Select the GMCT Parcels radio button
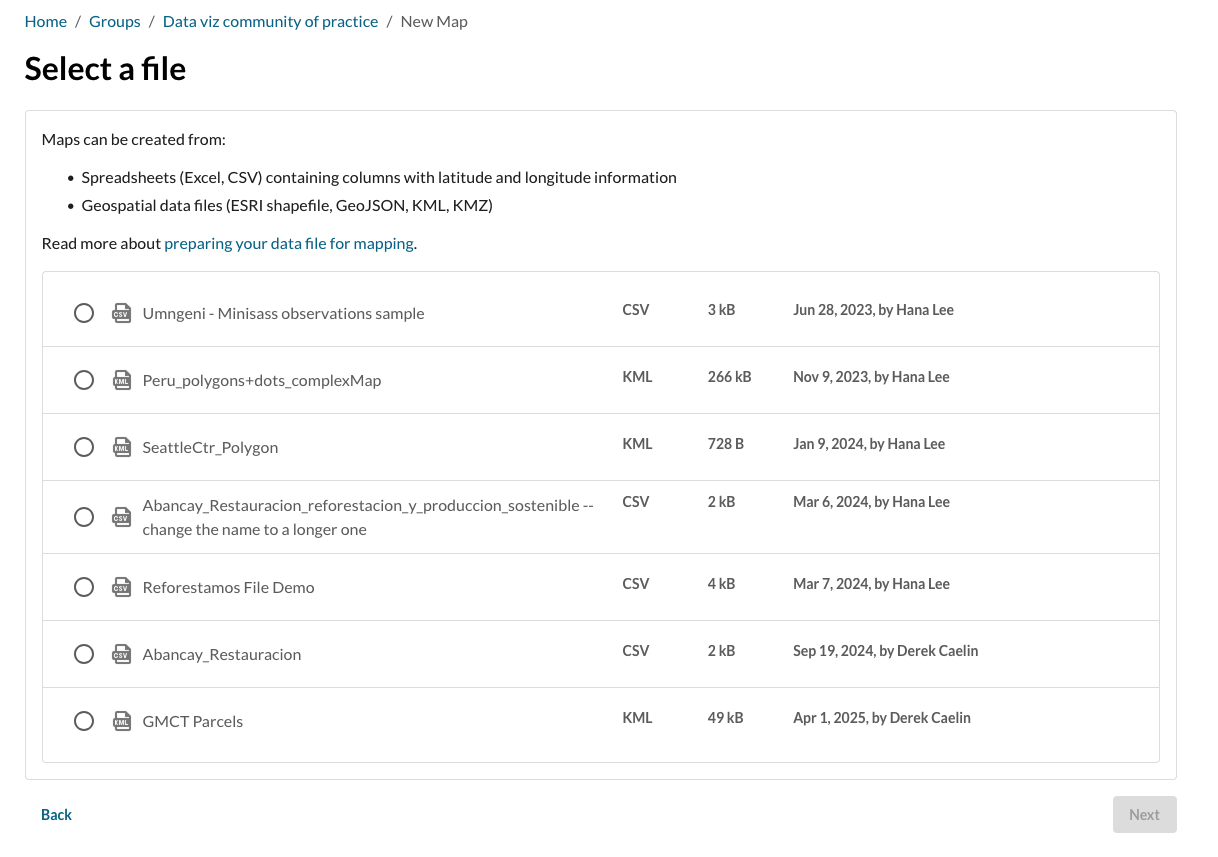The image size is (1218, 857). tap(84, 721)
